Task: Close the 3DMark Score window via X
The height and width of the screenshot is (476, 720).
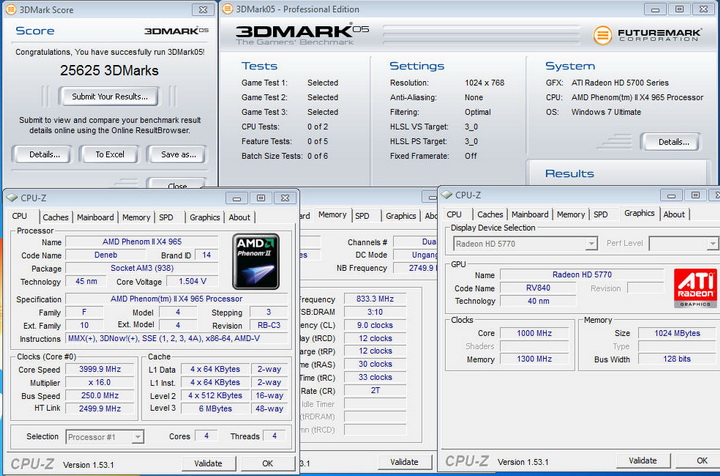Action: [x=203, y=10]
